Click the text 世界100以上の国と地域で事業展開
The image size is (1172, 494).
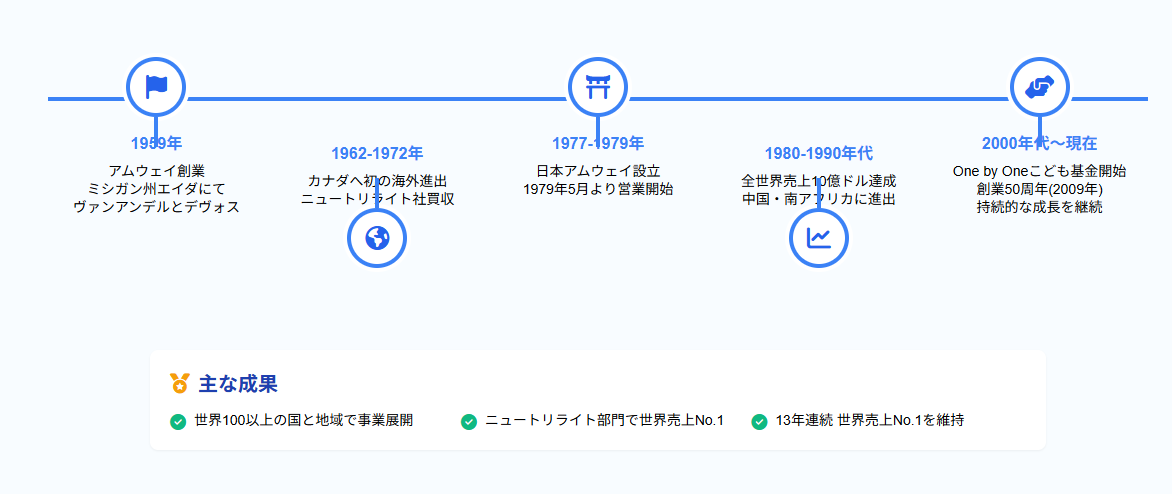pyautogui.click(x=303, y=421)
